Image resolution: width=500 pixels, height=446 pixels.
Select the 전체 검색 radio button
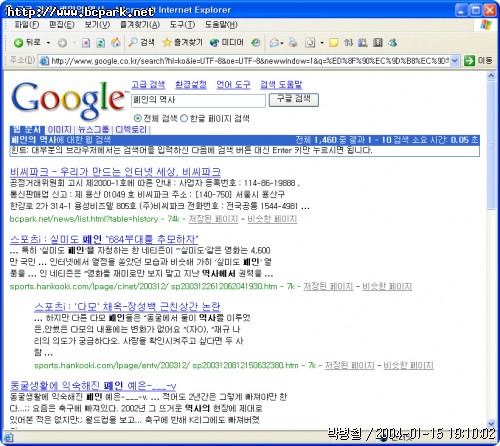point(137,118)
